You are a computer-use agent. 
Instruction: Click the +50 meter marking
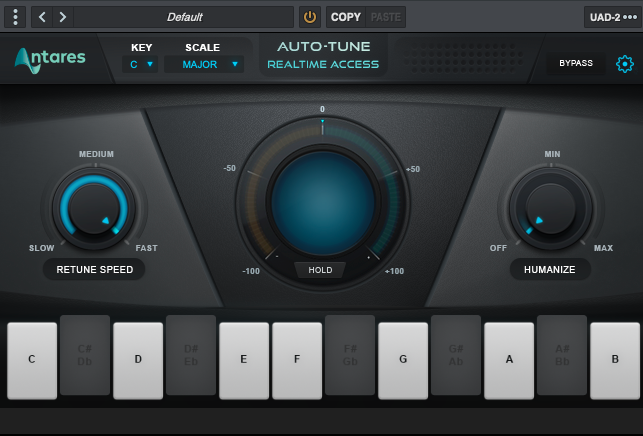coord(413,169)
